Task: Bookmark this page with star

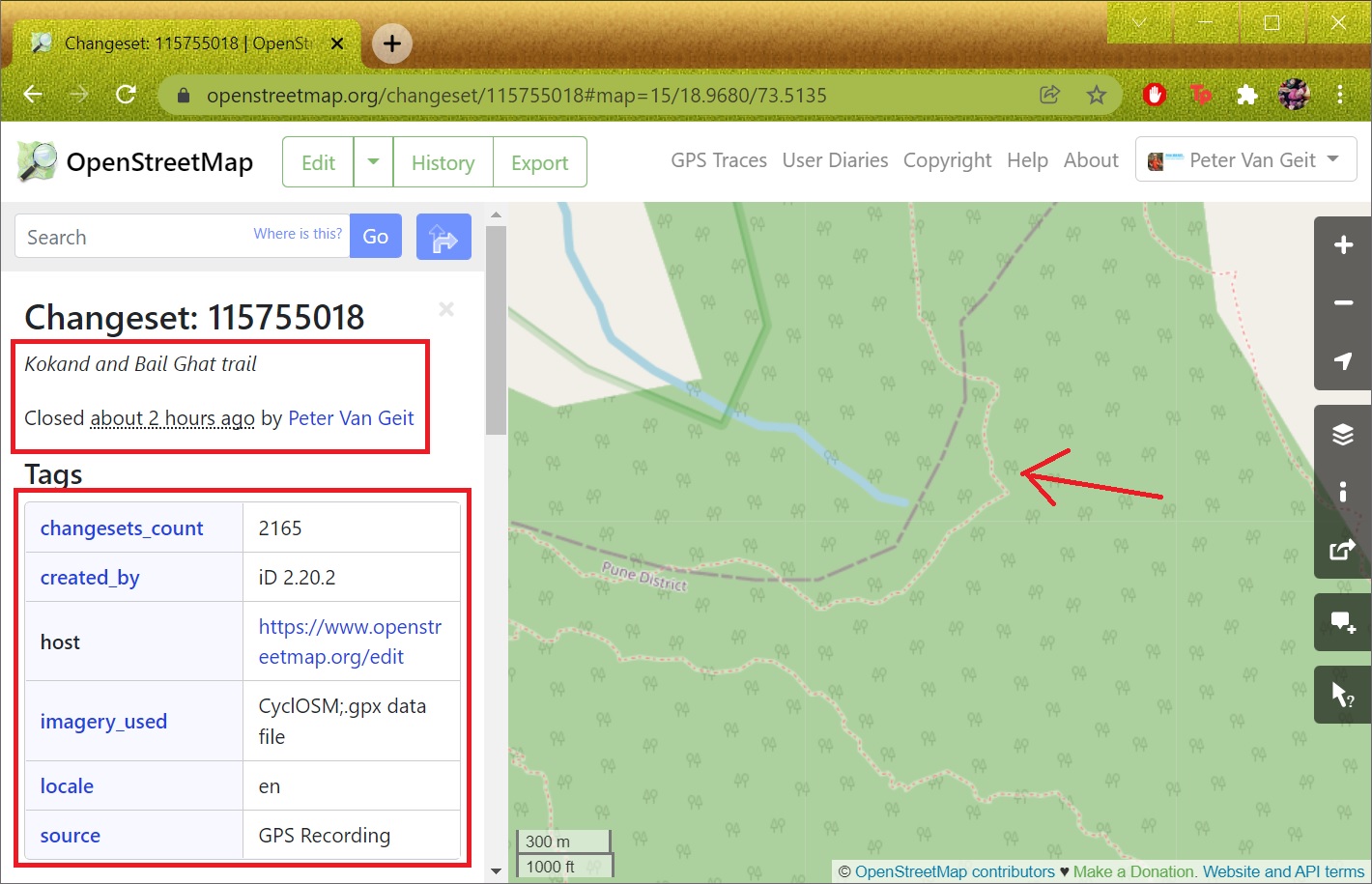Action: pos(1096,95)
